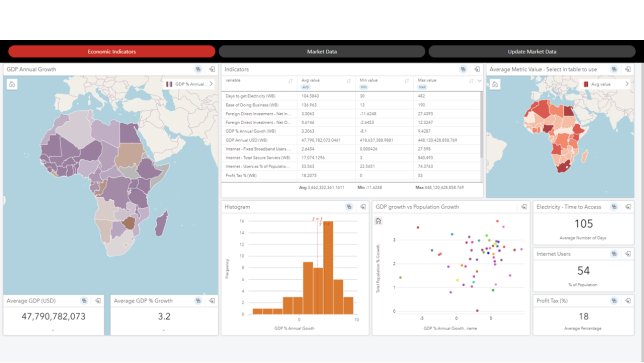Click the 105 value in Electricity card
Viewport: 644px width, 363px height.
[583, 224]
